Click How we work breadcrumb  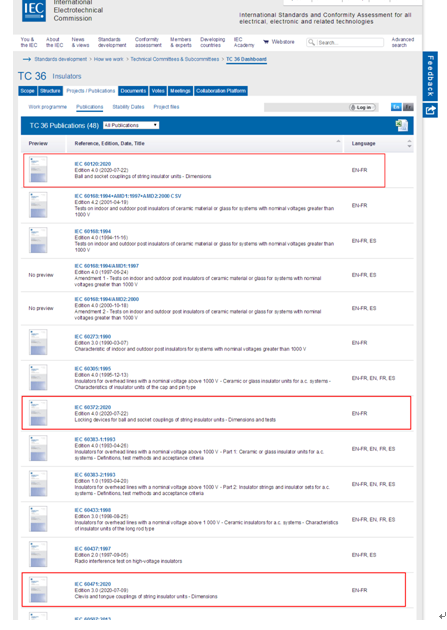[x=108, y=59]
